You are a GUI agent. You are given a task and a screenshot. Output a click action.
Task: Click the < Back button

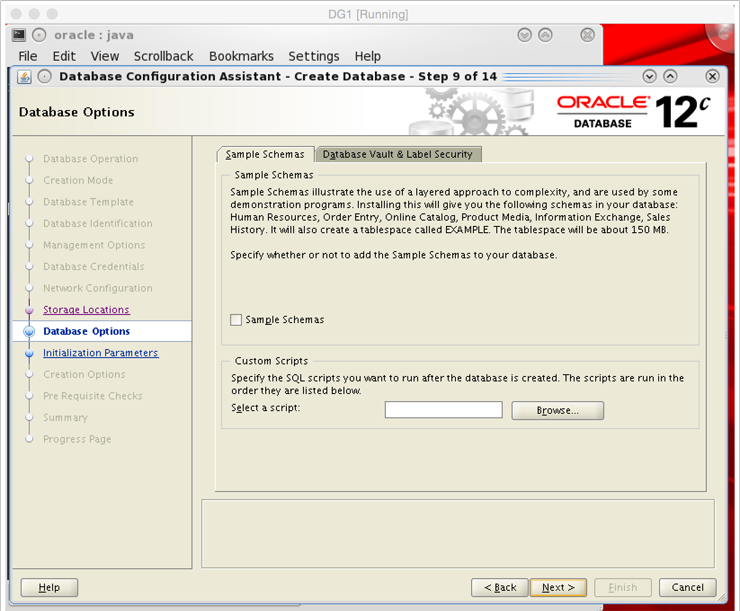click(x=500, y=587)
